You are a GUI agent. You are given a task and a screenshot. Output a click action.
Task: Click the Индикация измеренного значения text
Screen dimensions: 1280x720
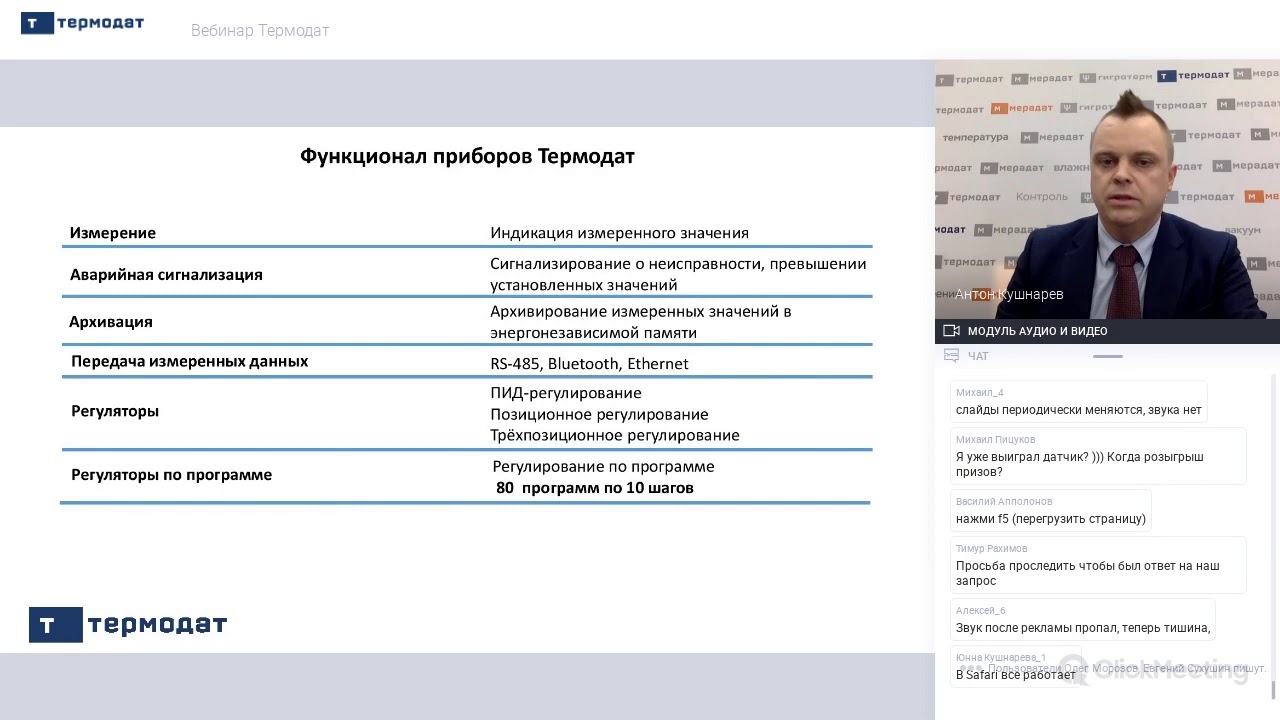point(619,233)
